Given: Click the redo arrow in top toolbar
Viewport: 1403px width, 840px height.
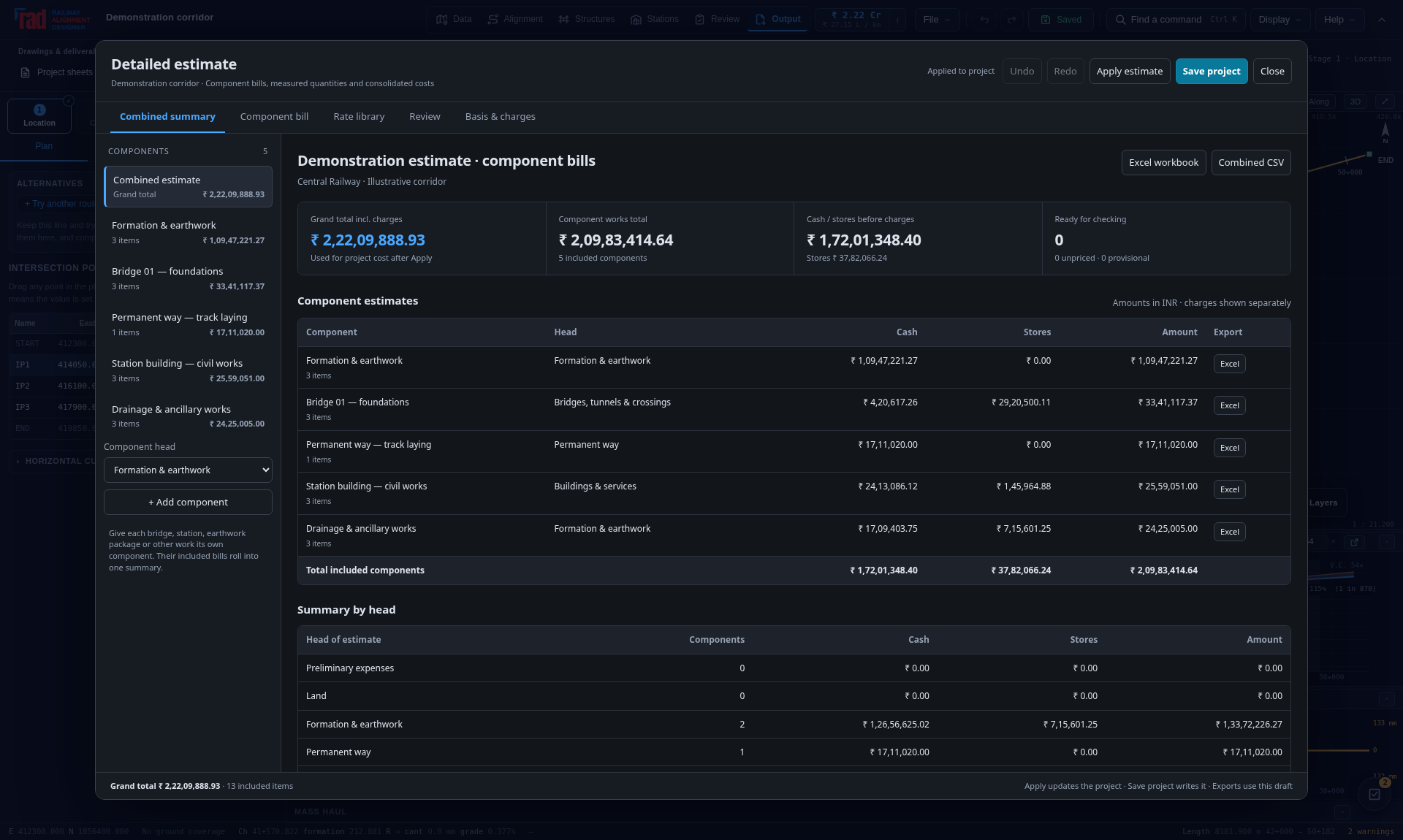Looking at the screenshot, I should 1011,20.
